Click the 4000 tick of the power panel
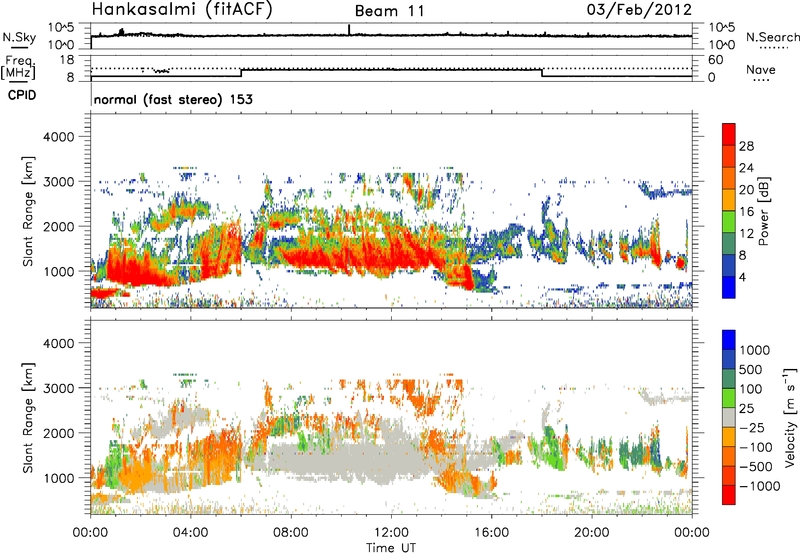Screen dimensions: 800x554 pos(61,137)
